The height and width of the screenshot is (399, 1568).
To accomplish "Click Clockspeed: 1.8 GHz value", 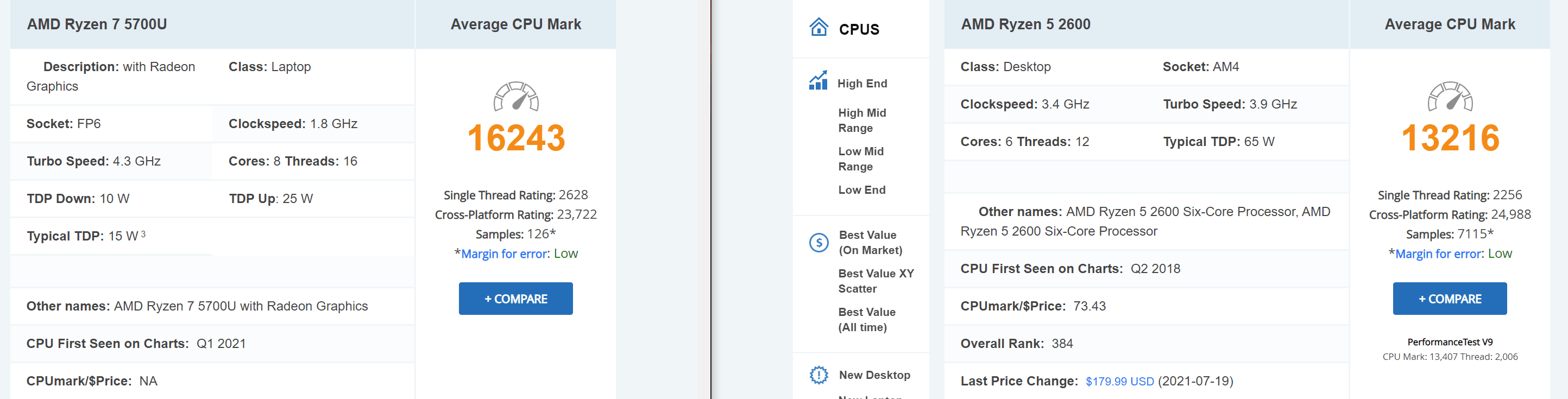I will [x=293, y=124].
